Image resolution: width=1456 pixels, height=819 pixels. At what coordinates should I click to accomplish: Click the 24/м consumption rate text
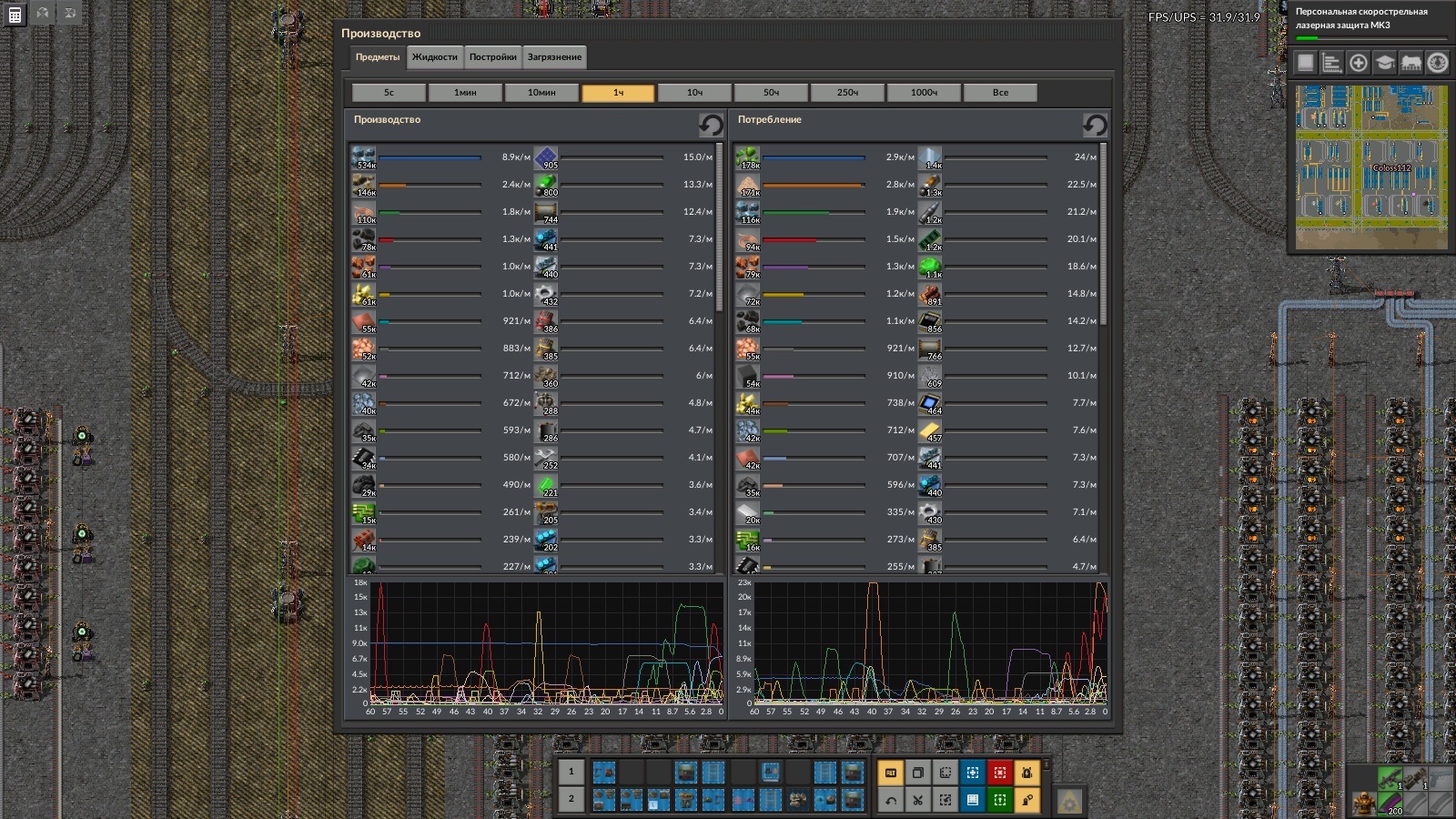pyautogui.click(x=1085, y=157)
